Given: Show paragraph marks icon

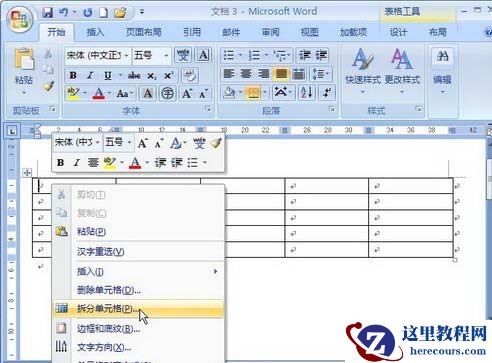Looking at the screenshot, I should coord(327,92).
